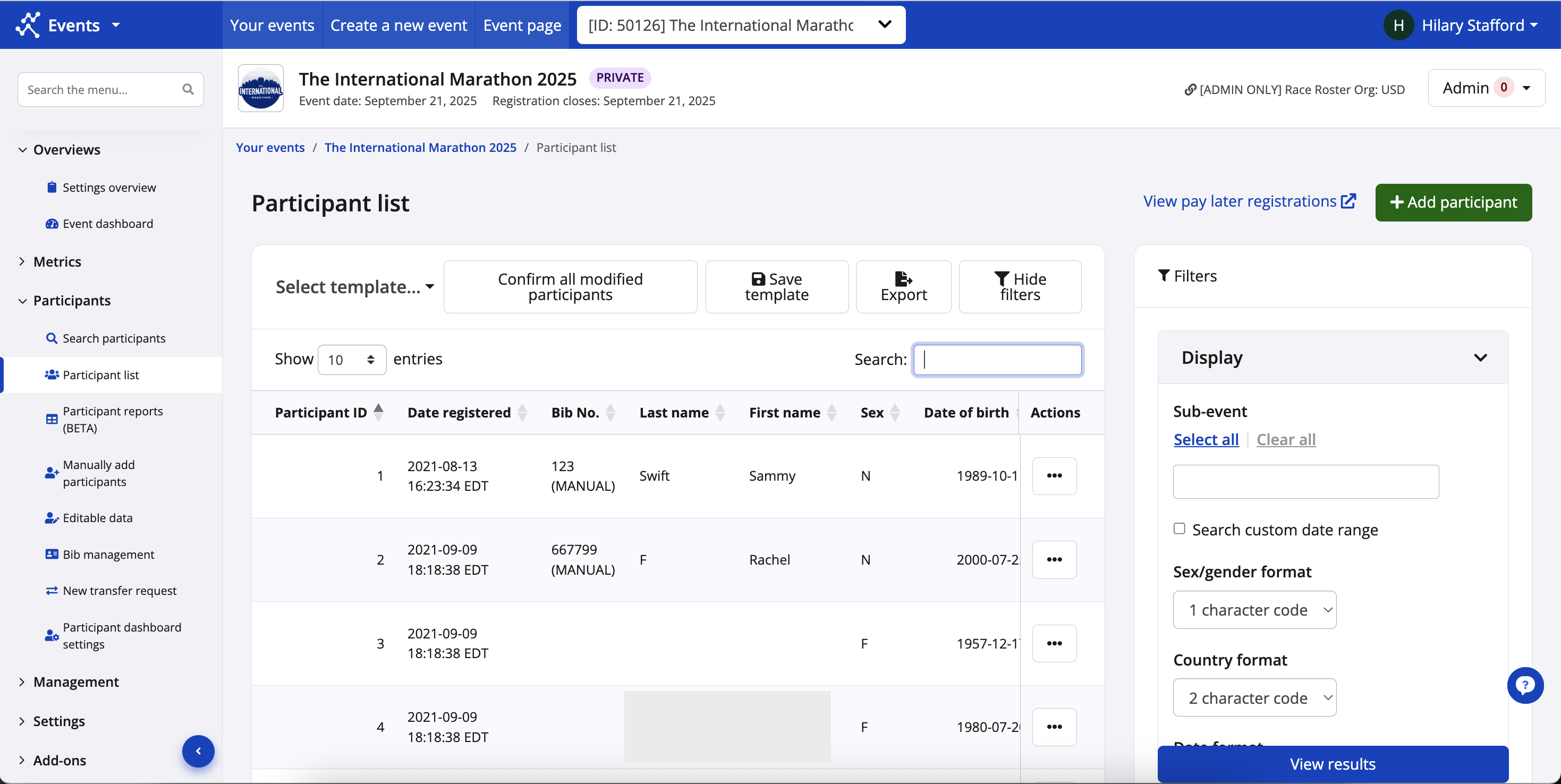This screenshot has width=1561, height=784.
Task: Click the marathon event logo thumbnail
Action: coord(260,89)
